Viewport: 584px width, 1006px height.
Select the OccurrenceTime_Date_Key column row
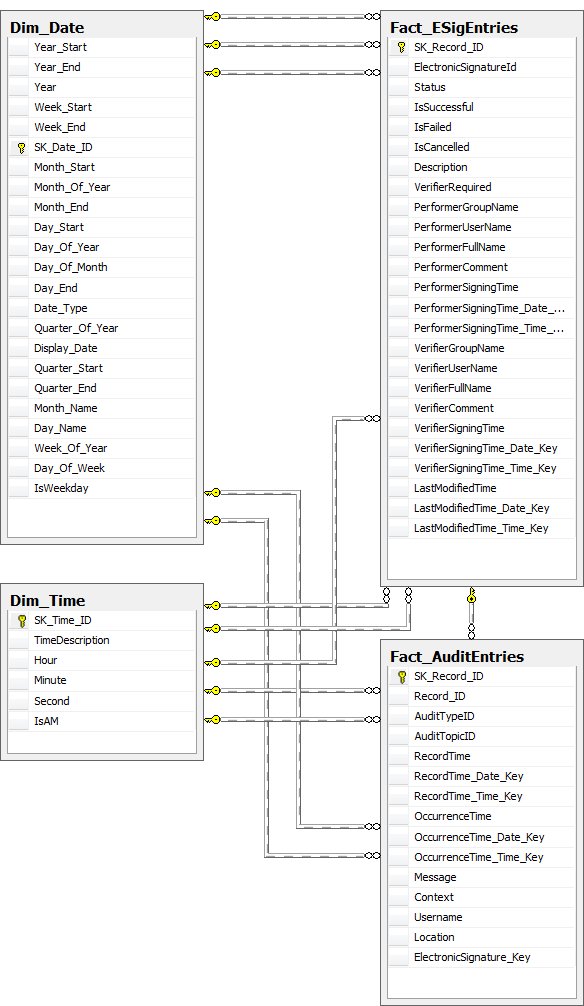481,837
